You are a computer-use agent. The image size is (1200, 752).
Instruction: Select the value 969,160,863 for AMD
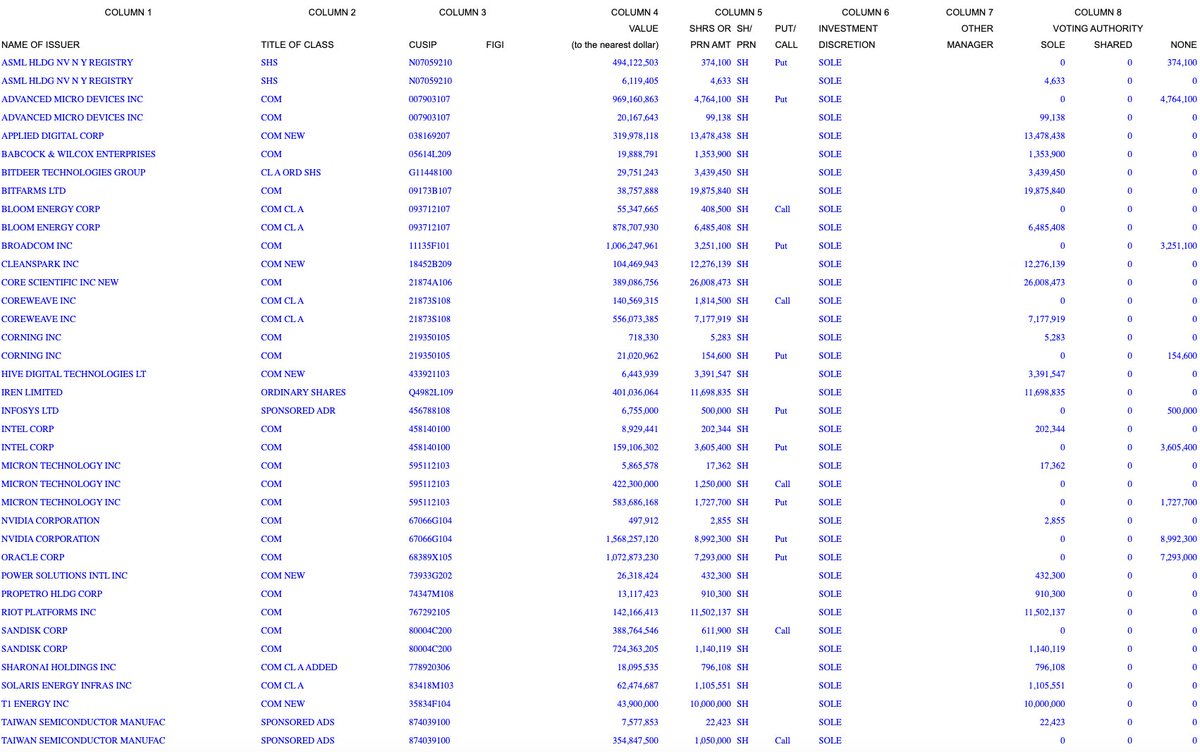(x=635, y=99)
